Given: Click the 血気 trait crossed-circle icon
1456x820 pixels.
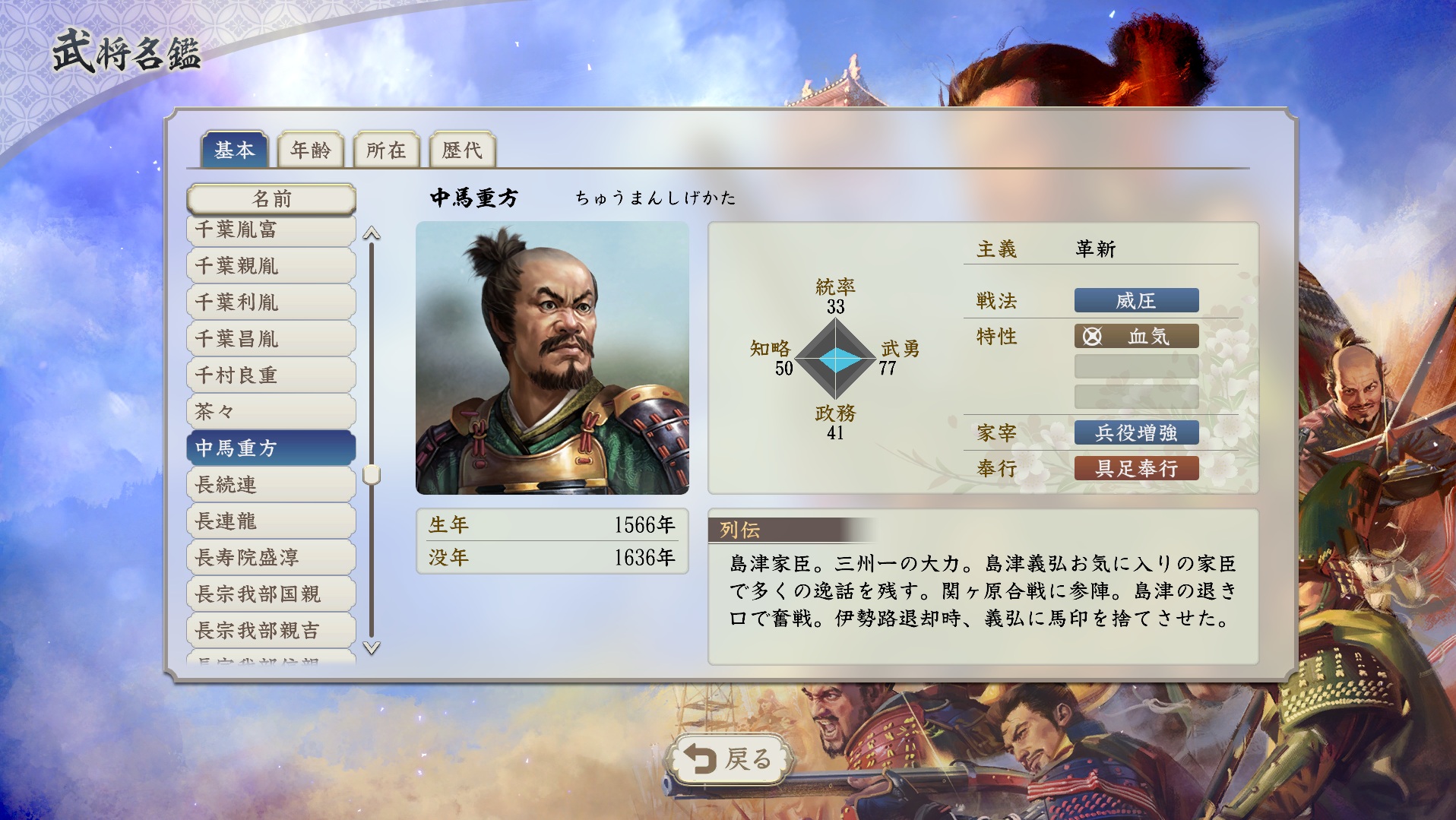Looking at the screenshot, I should (1092, 336).
